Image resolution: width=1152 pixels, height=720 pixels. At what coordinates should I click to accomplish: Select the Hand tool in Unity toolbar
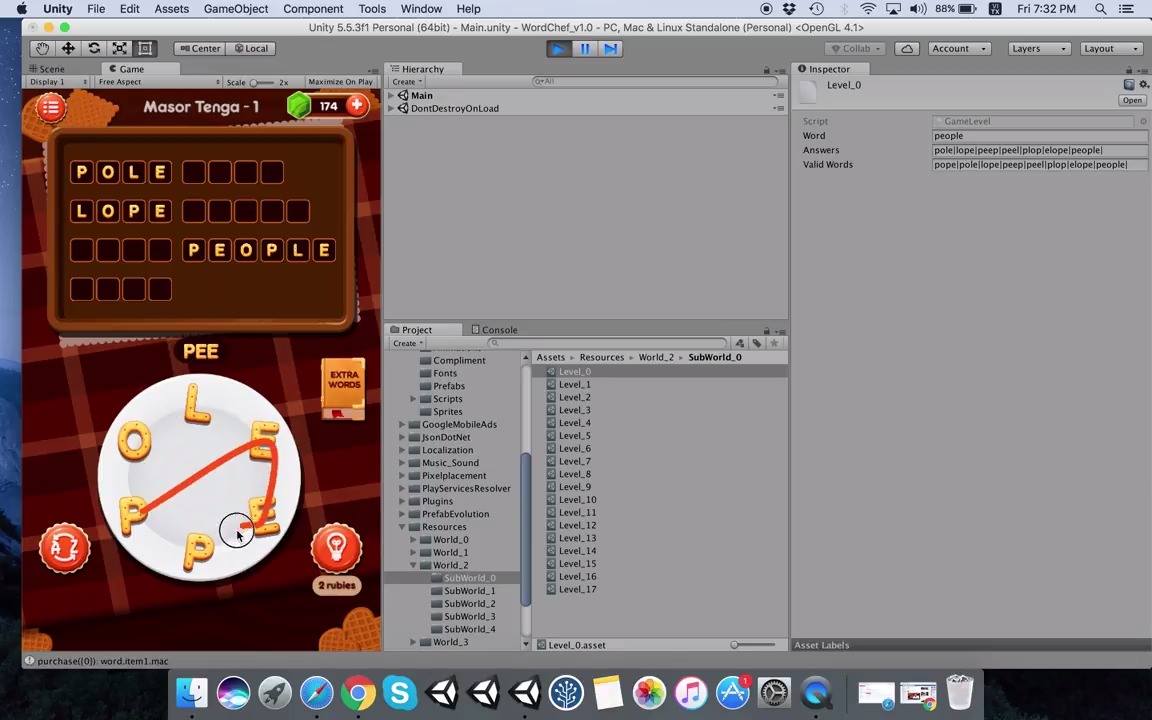43,48
